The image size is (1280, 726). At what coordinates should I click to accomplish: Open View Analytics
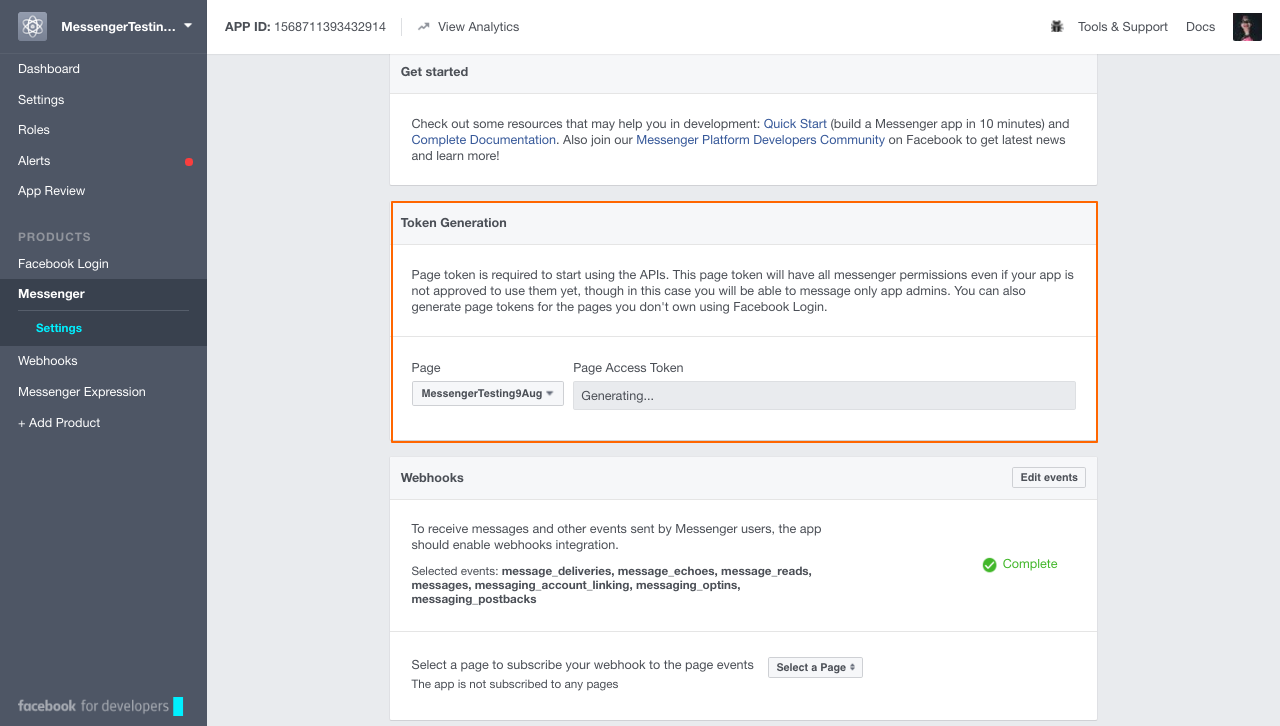point(478,27)
